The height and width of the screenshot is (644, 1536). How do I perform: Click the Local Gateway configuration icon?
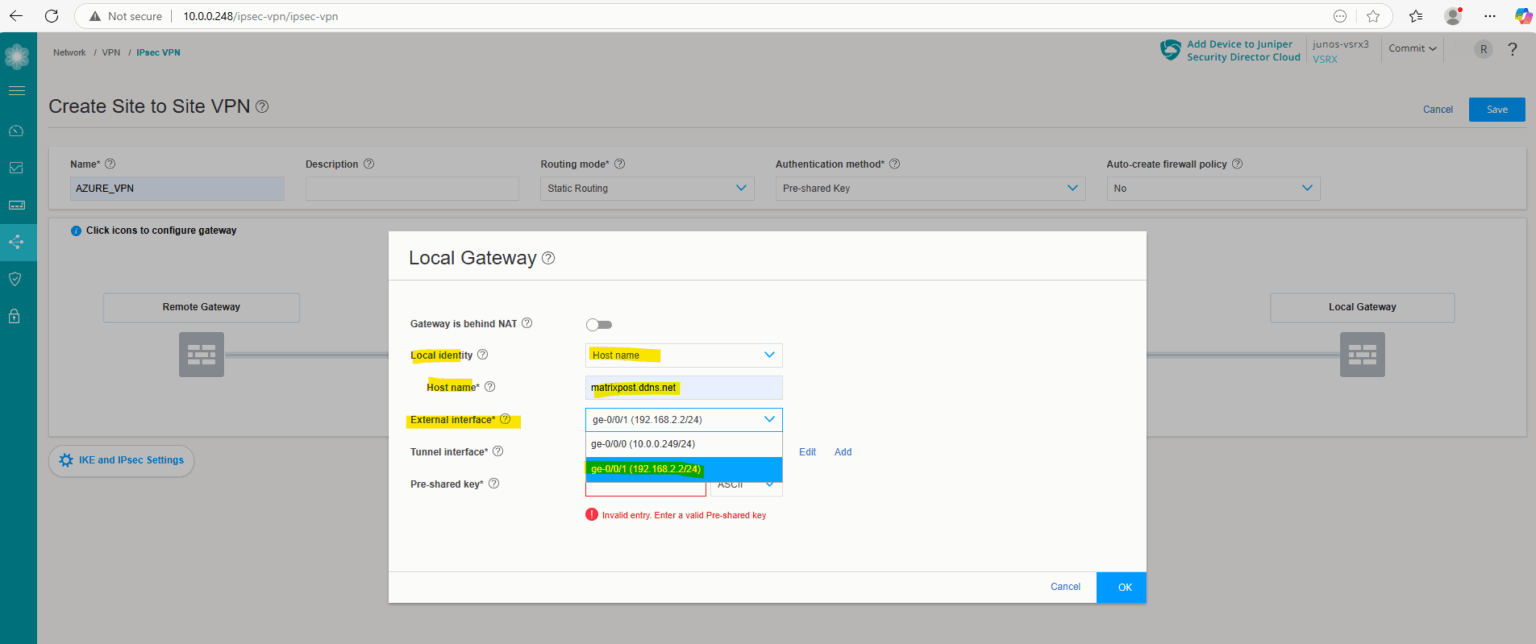[x=1362, y=354]
